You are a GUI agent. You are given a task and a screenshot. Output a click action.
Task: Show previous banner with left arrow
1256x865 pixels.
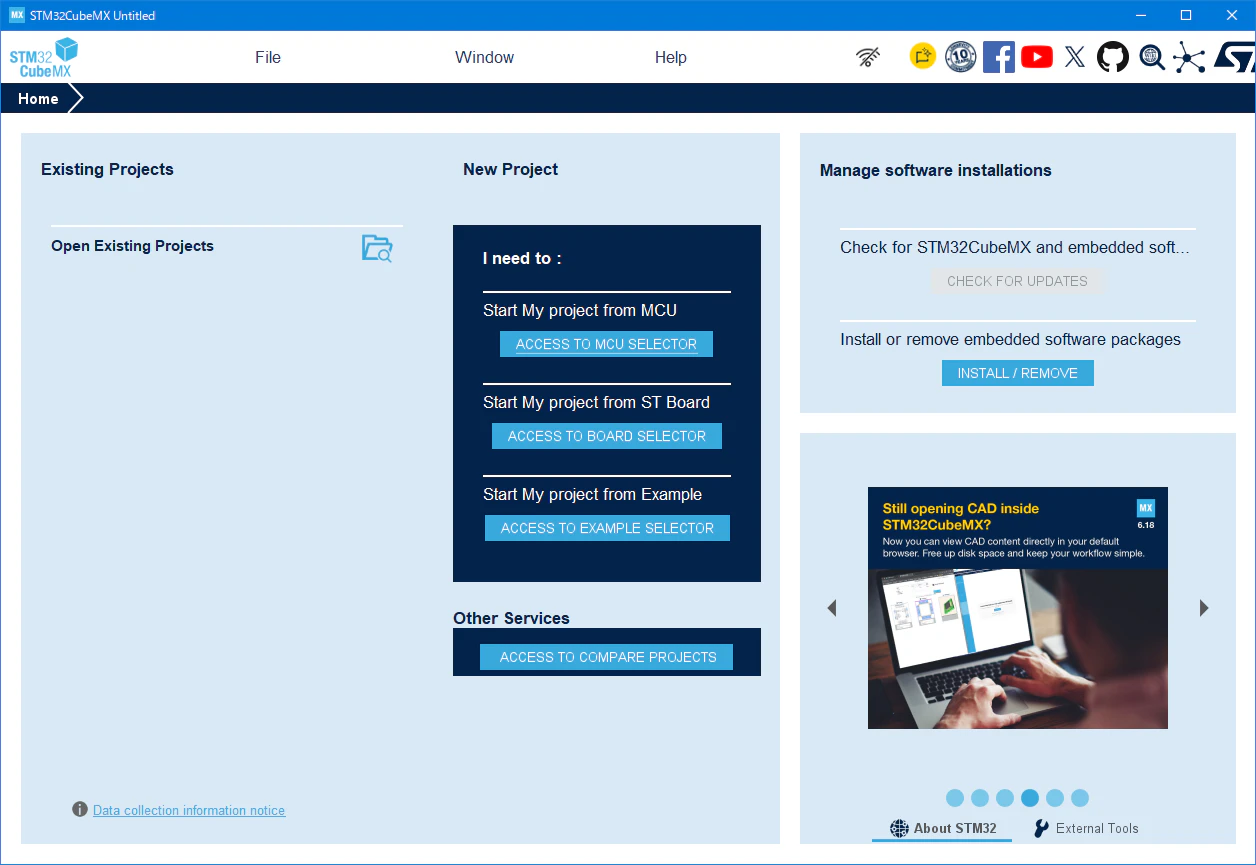pos(831,607)
